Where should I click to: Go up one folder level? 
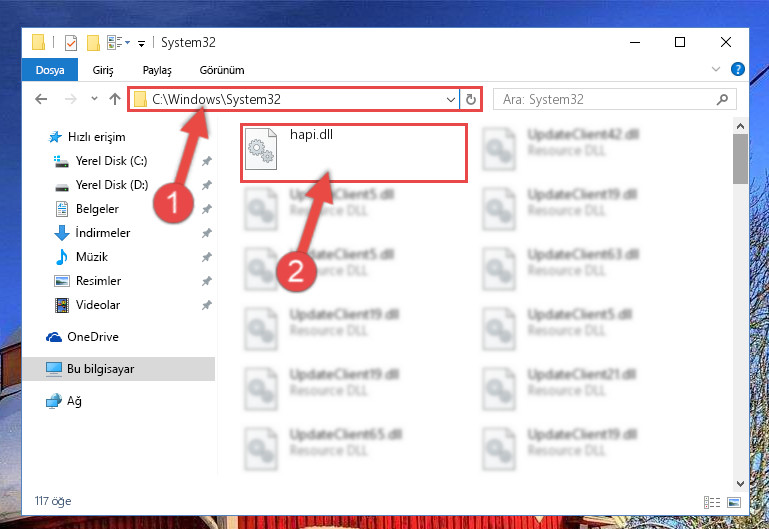[x=115, y=99]
